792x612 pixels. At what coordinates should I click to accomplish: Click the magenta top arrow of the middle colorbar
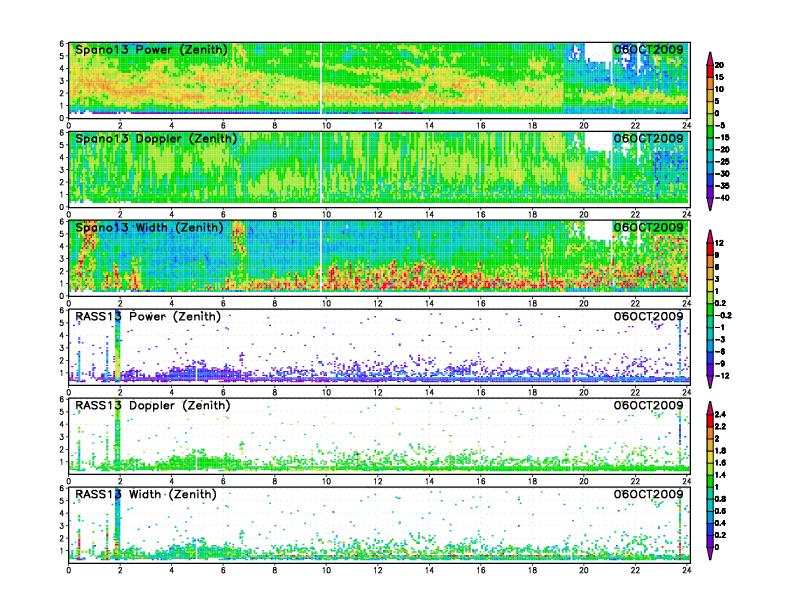click(x=710, y=236)
